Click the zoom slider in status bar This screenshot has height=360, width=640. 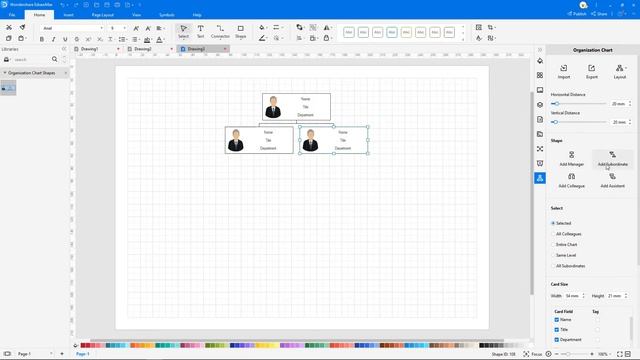coord(574,354)
